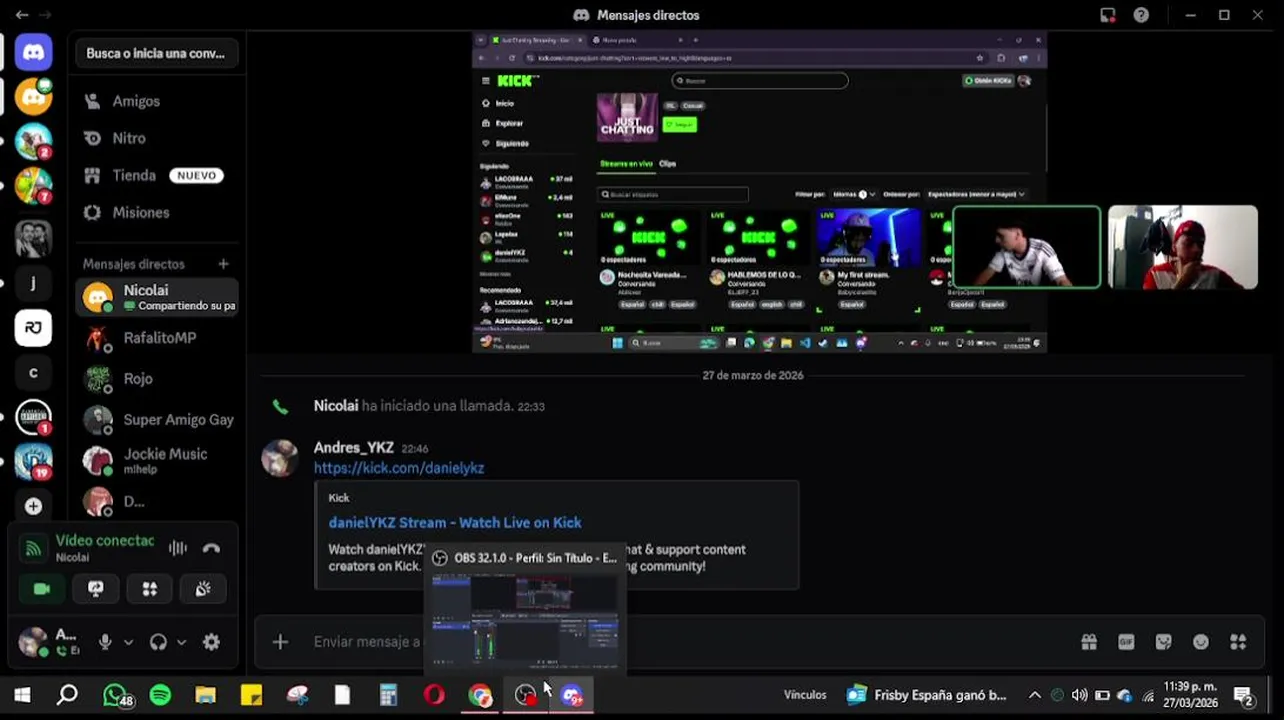Go back with the arrow in Discord's title bar
The width and height of the screenshot is (1284, 720).
pos(22,15)
